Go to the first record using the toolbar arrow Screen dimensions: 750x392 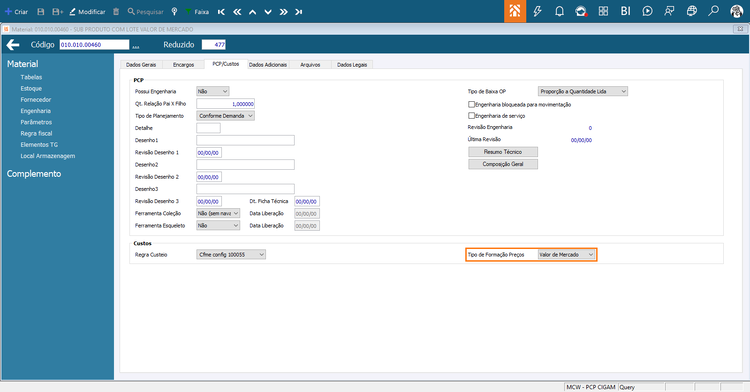[x=221, y=12]
